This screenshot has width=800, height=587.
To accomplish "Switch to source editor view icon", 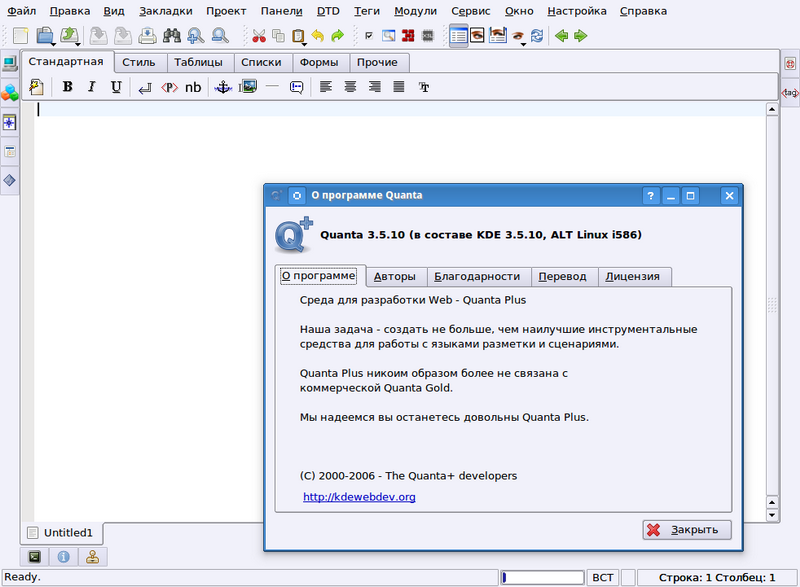I will [x=458, y=36].
